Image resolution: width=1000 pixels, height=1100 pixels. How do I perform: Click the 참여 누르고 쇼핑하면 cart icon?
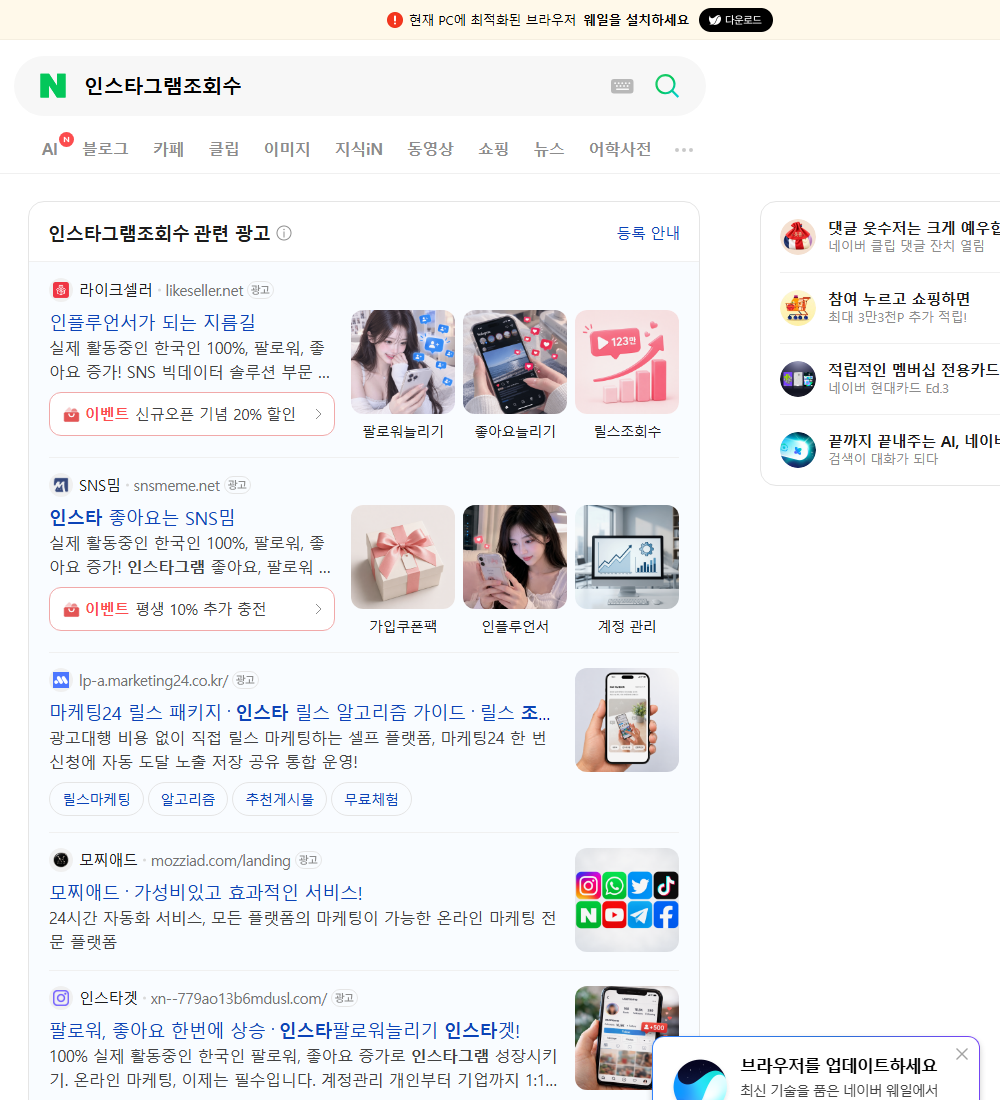click(798, 307)
